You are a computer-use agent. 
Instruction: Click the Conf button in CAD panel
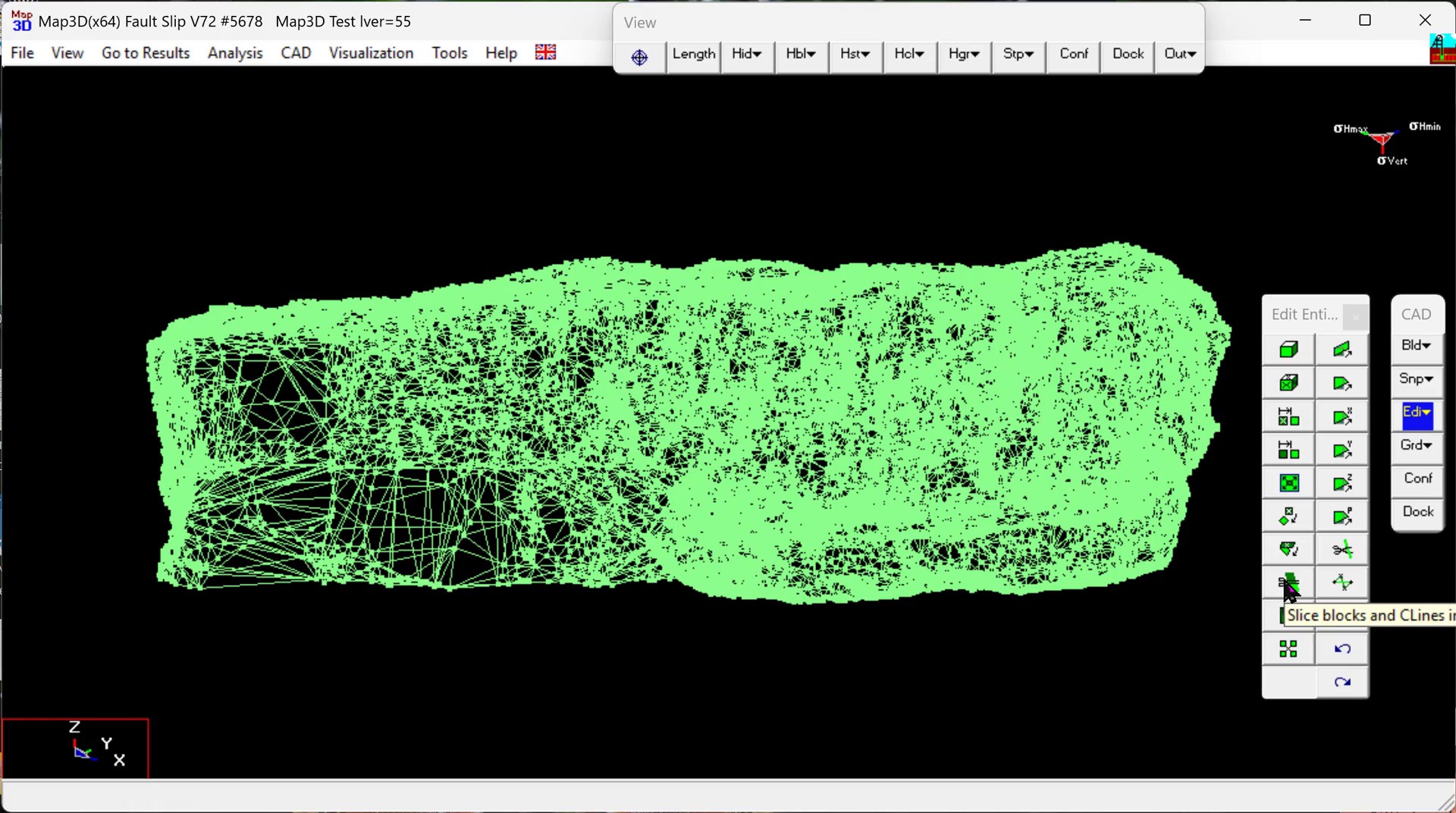pyautogui.click(x=1417, y=479)
